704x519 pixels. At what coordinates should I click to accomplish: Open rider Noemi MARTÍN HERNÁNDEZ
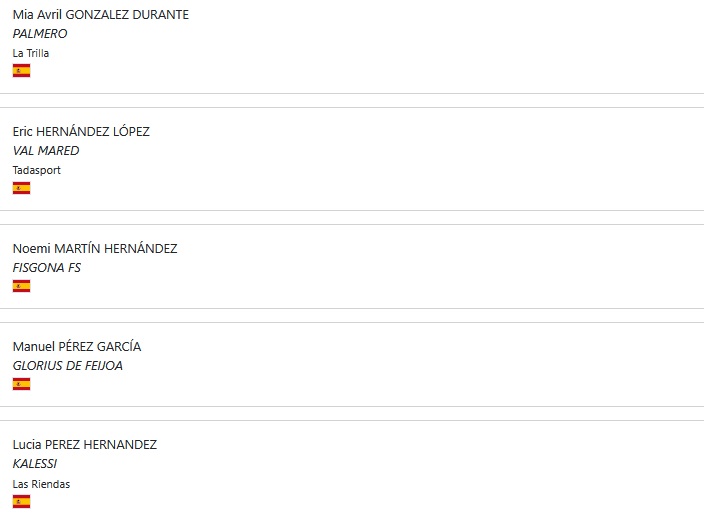coord(95,248)
